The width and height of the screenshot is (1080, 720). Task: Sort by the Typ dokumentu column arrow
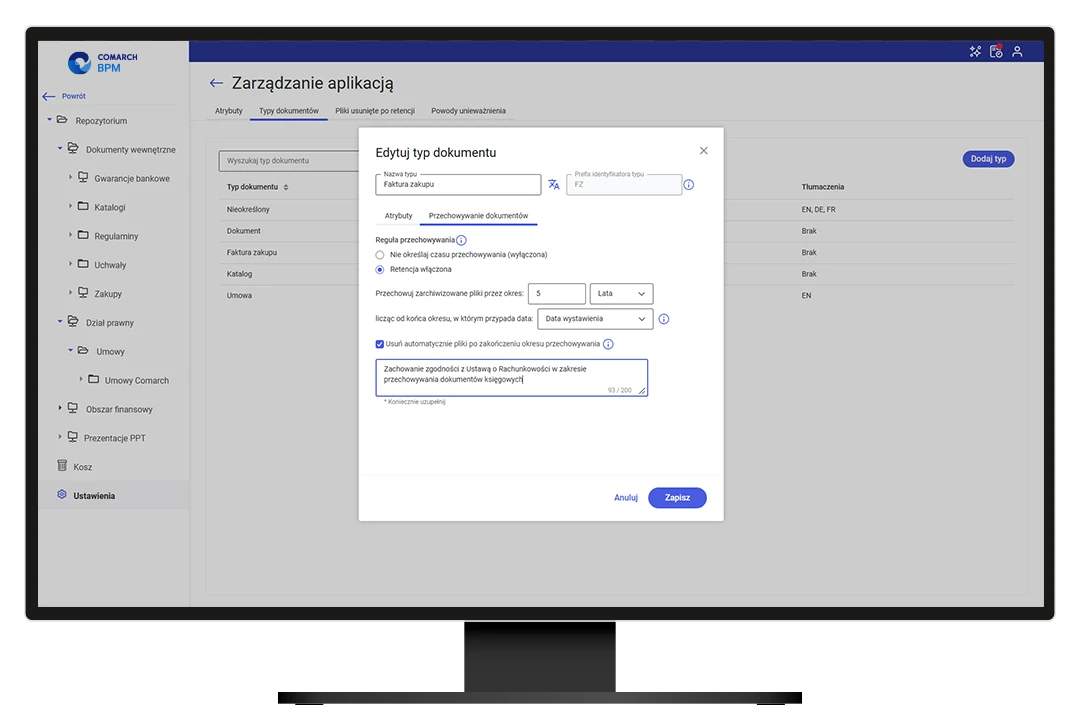tap(286, 187)
